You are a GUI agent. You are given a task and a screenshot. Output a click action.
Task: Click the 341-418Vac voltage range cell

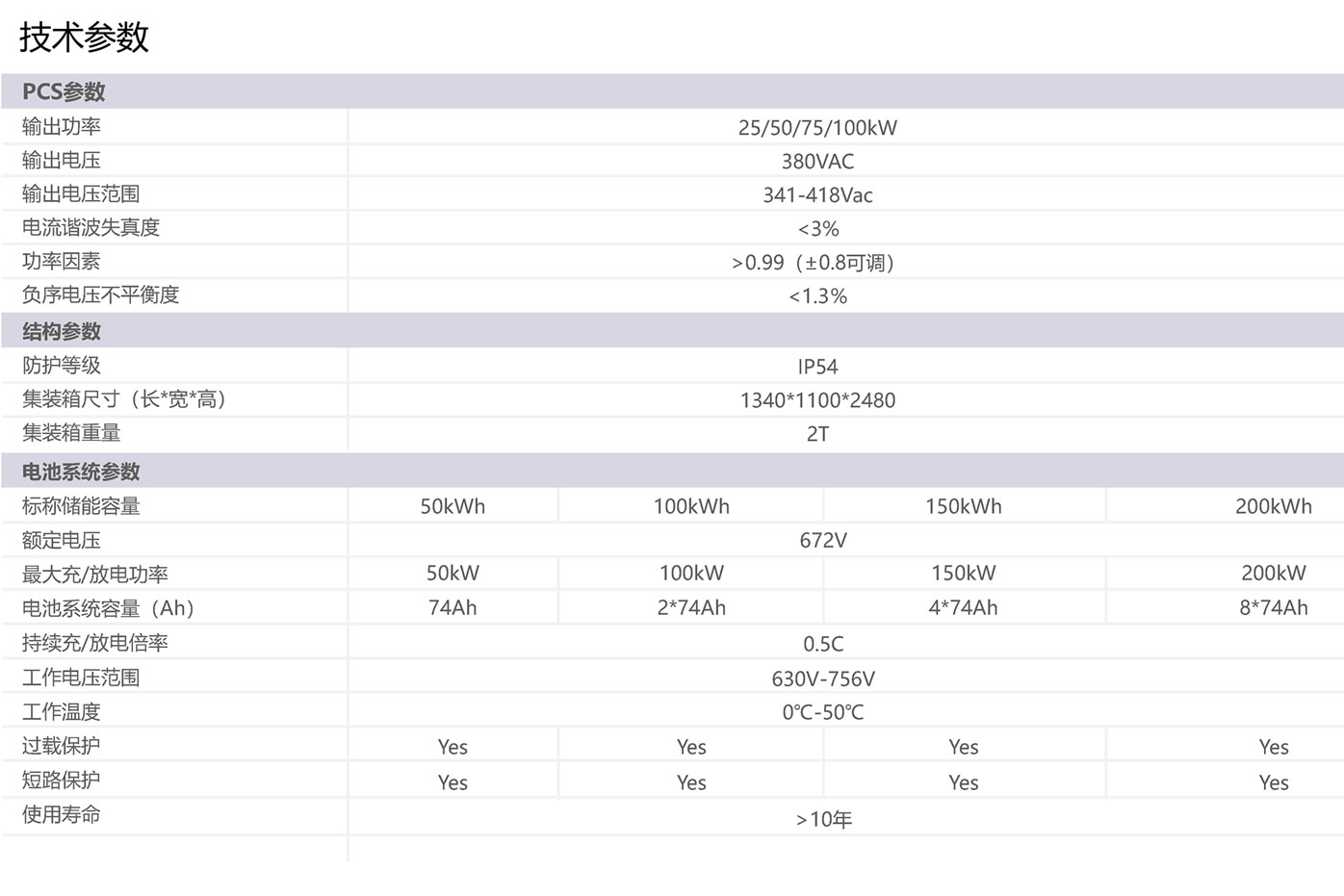[x=817, y=195]
